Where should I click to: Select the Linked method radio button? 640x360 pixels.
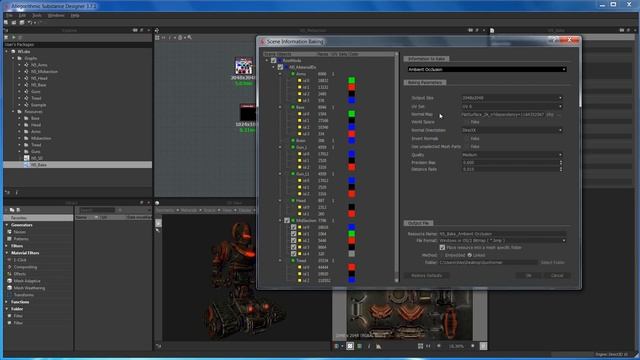(469, 255)
